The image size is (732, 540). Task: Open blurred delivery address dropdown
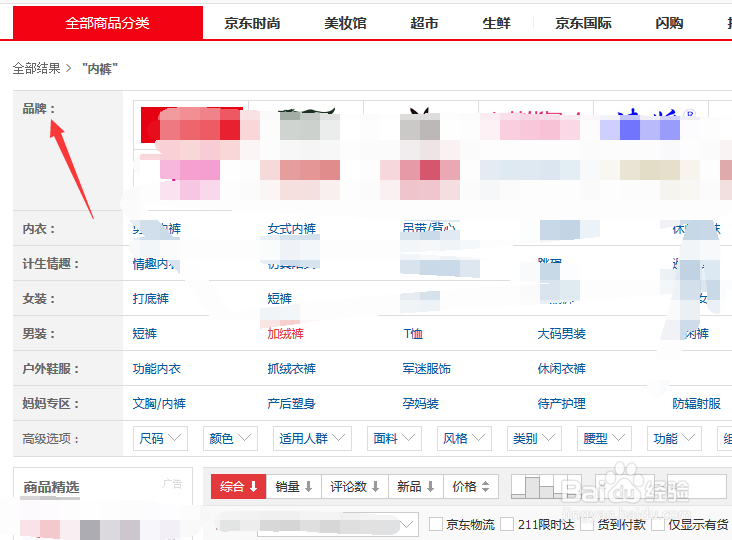pyautogui.click(x=338, y=525)
